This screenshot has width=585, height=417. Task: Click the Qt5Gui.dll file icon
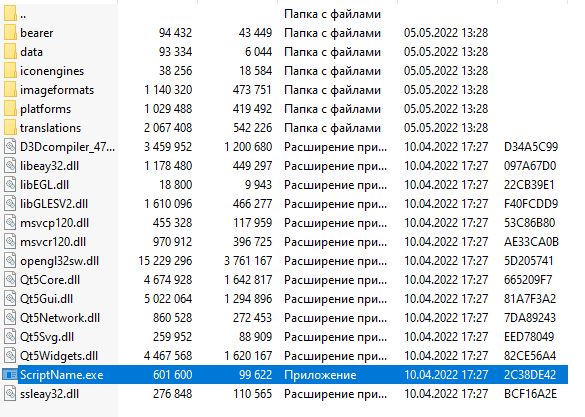tap(10, 299)
